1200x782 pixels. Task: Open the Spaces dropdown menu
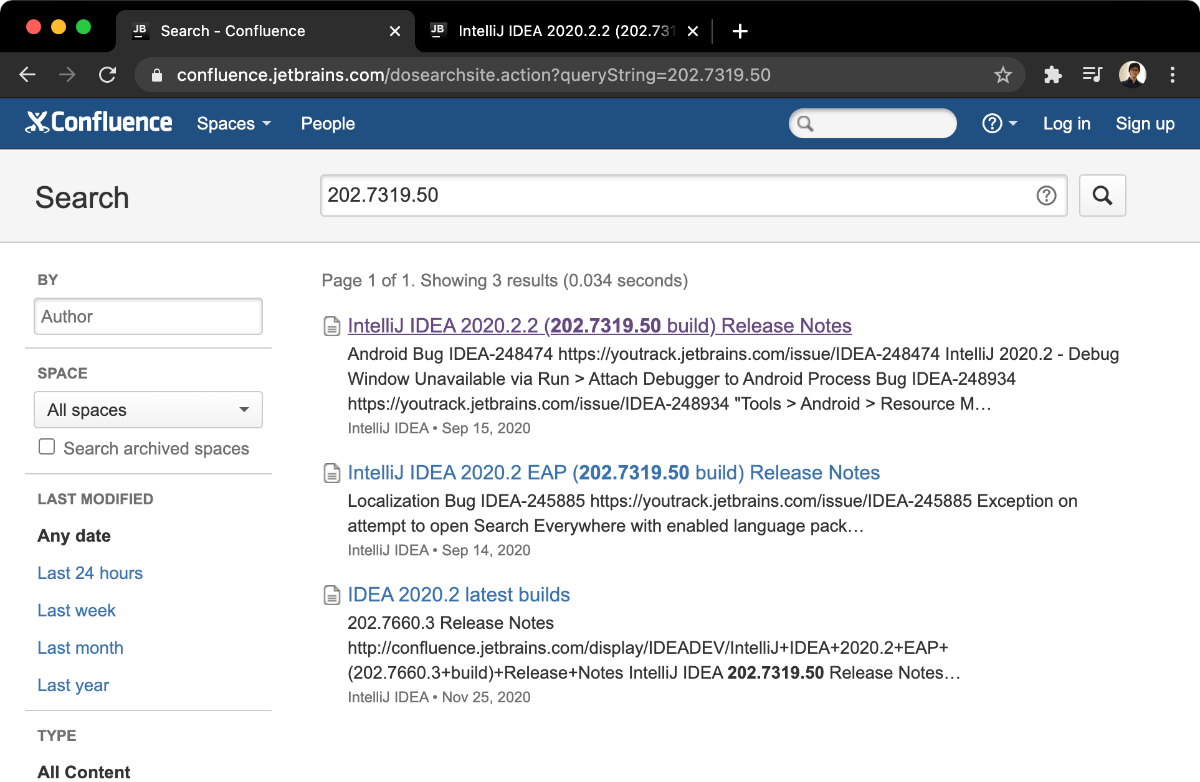[x=234, y=123]
